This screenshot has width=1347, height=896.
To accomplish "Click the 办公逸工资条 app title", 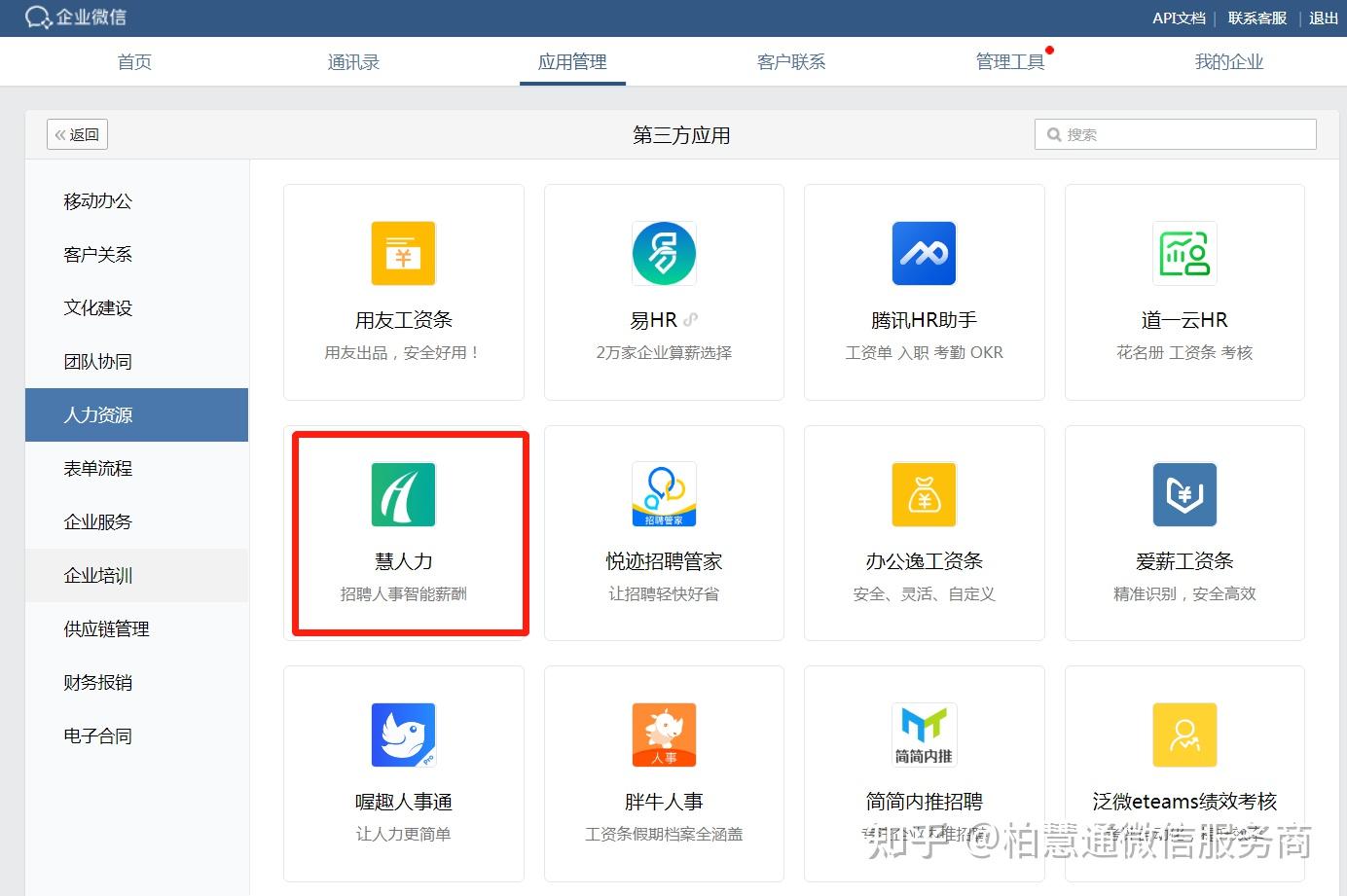I will click(x=924, y=561).
